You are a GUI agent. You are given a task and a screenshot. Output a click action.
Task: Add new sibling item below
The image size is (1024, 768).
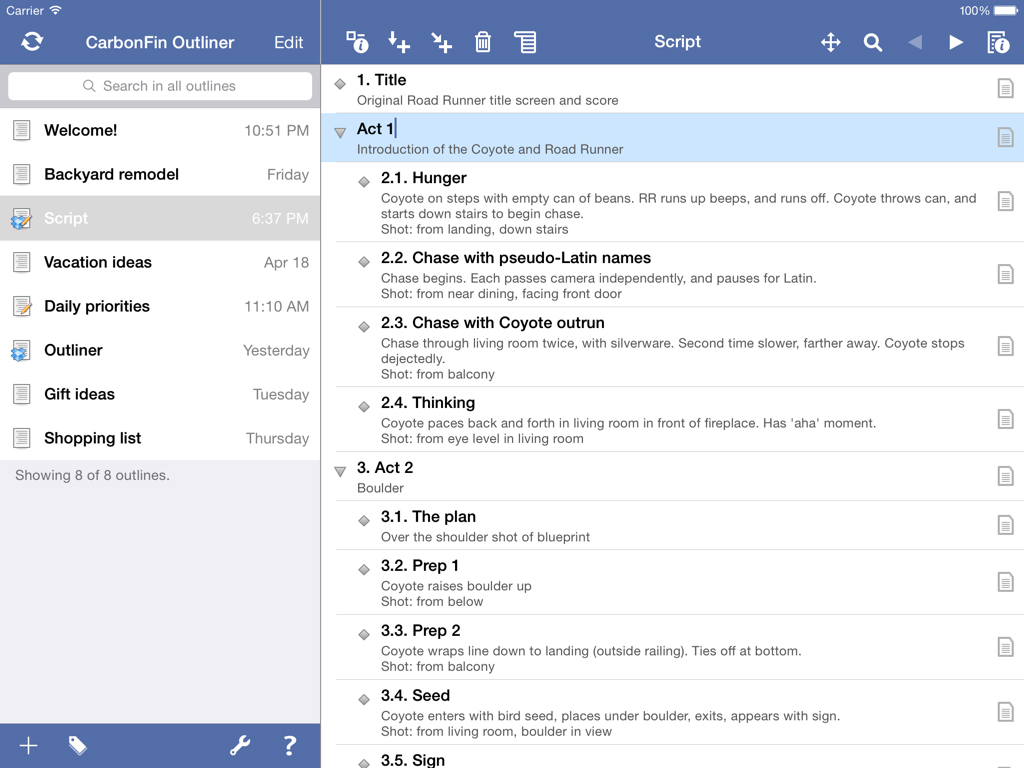click(x=398, y=42)
